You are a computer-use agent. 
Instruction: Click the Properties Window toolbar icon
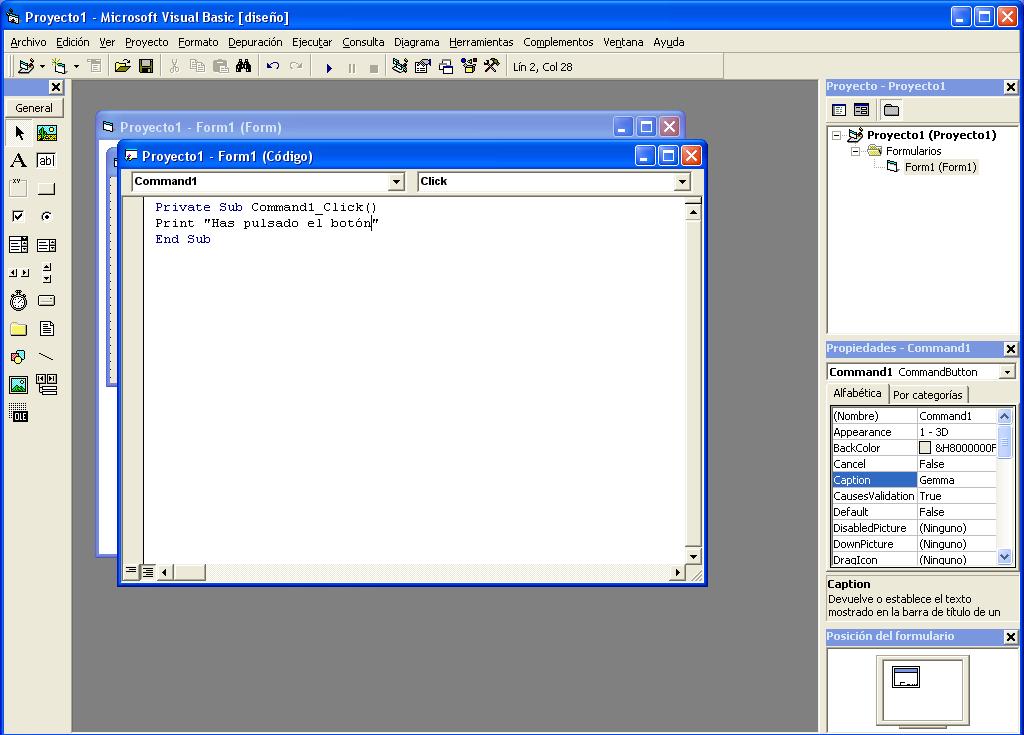[x=421, y=65]
